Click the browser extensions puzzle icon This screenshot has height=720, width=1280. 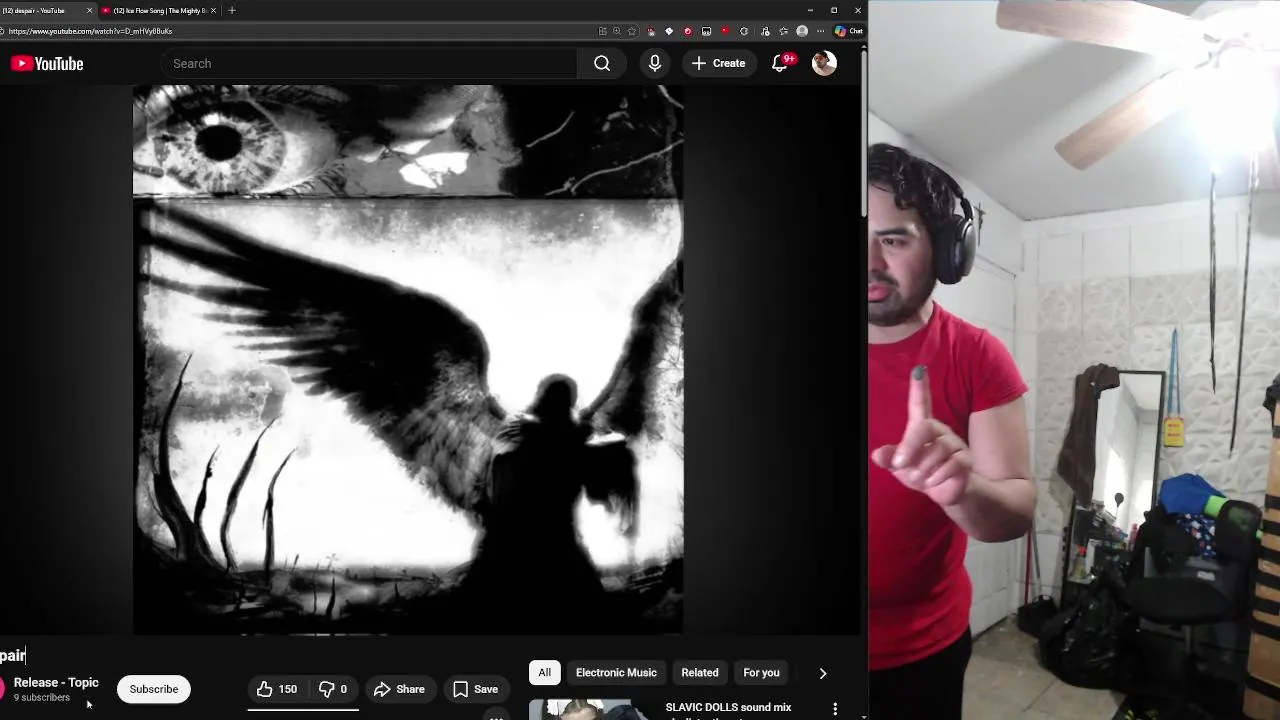point(743,31)
